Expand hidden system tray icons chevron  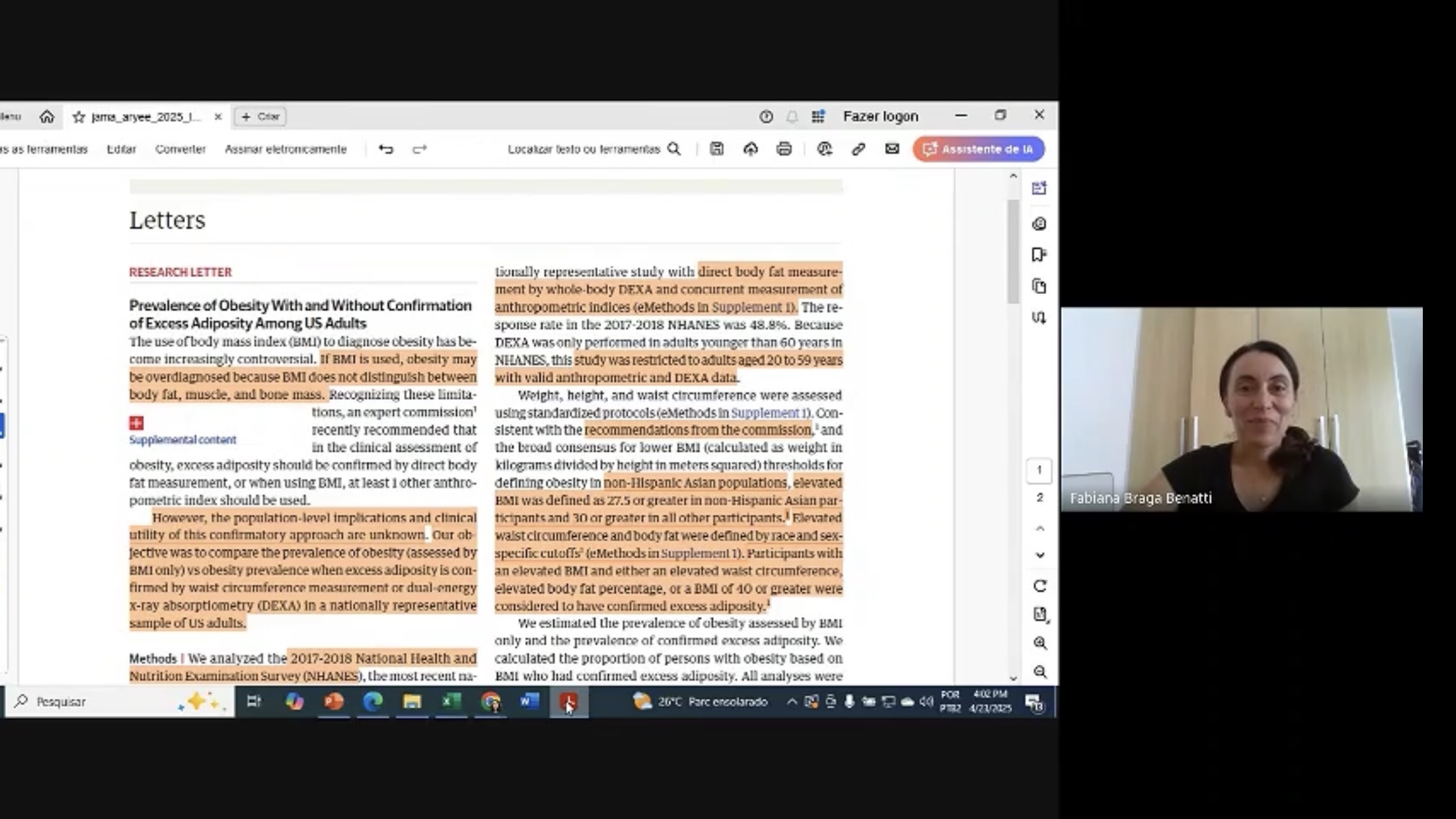[x=792, y=702]
